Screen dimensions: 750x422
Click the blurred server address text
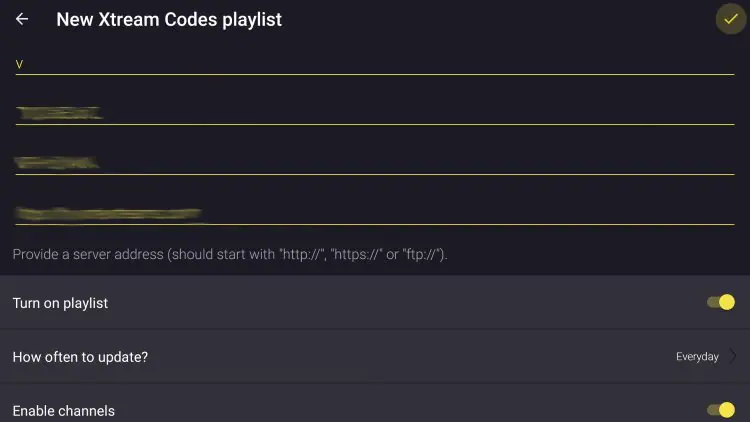pos(110,212)
